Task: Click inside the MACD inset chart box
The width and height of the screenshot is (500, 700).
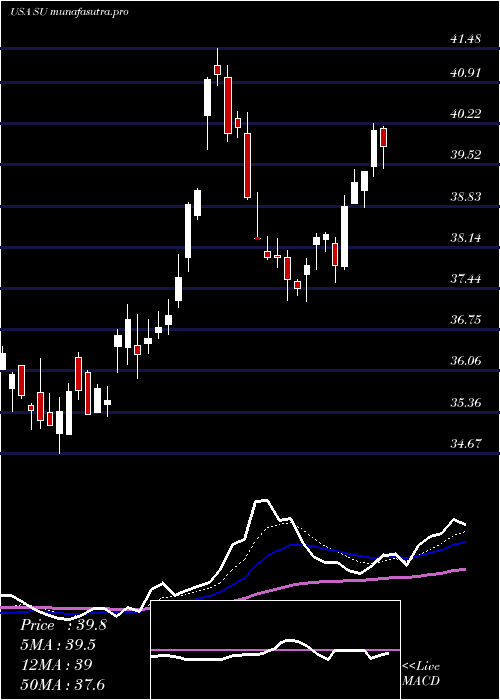Action: (x=275, y=650)
